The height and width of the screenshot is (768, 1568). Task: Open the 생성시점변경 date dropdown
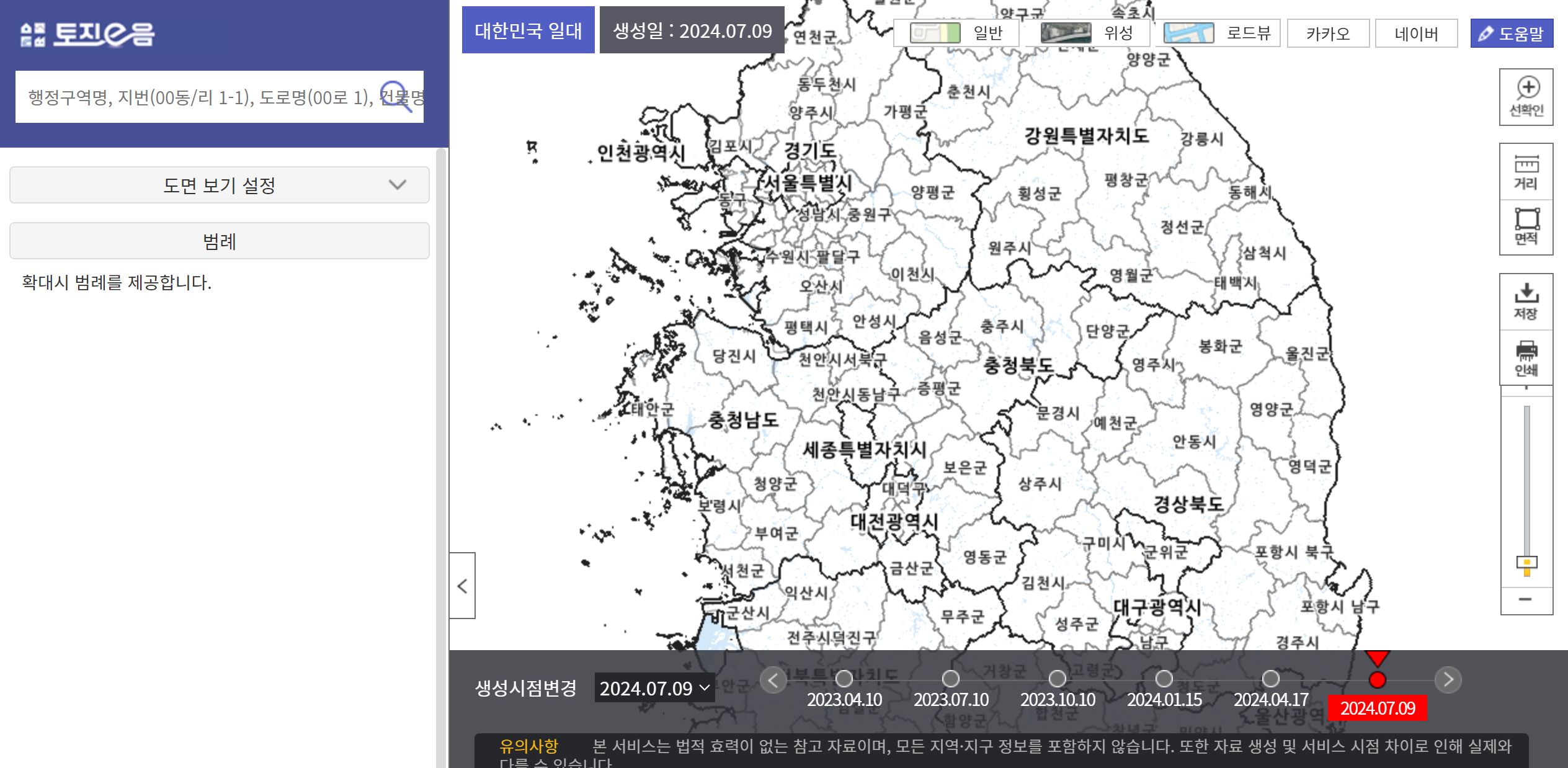(x=654, y=688)
